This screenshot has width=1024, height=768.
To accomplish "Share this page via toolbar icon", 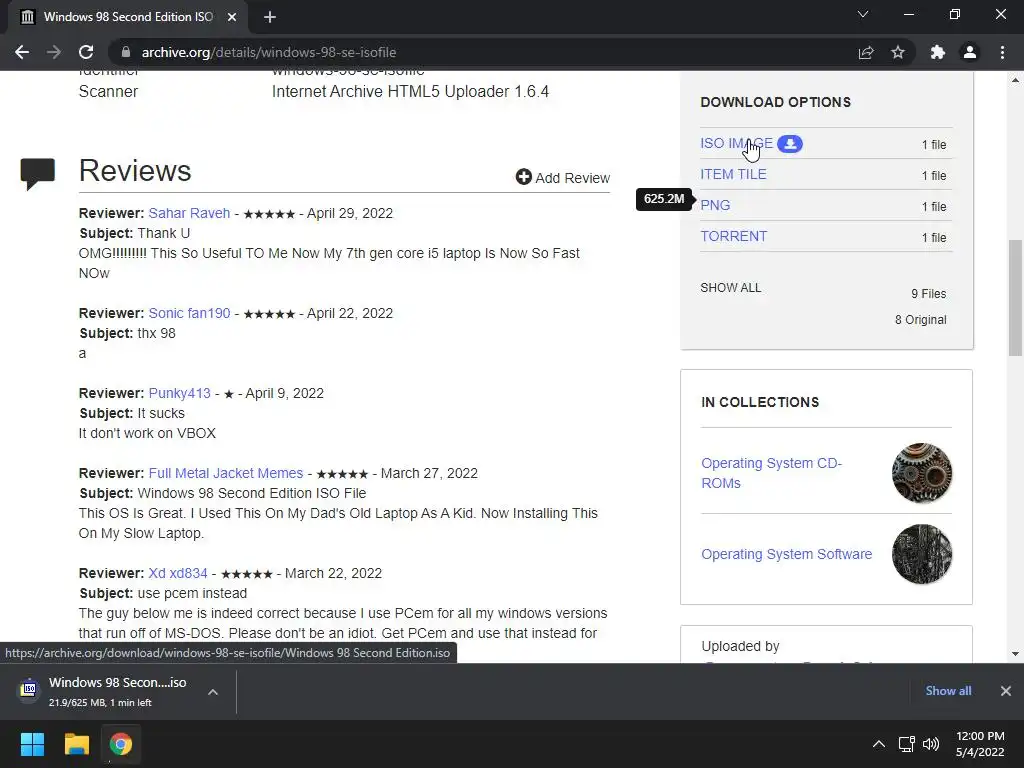I will click(x=866, y=52).
